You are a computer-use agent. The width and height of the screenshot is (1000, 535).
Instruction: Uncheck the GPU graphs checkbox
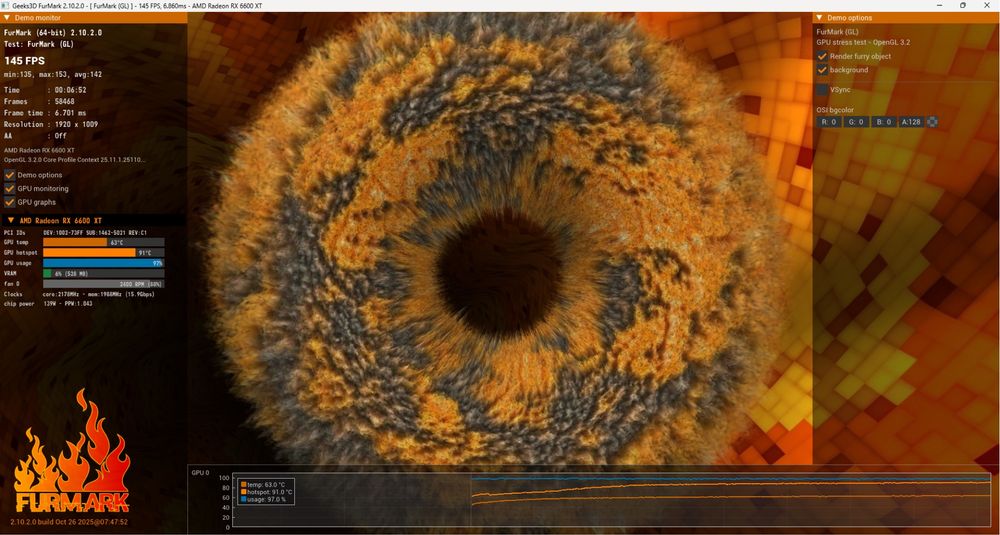click(x=10, y=202)
